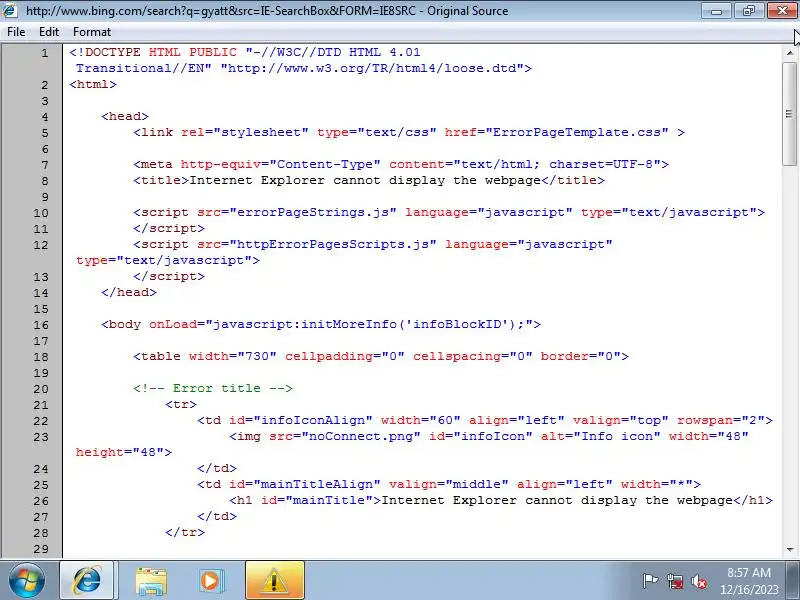Screen dimensions: 800x600
Task: Click the </head> tag on line 14
Action: 129,292
